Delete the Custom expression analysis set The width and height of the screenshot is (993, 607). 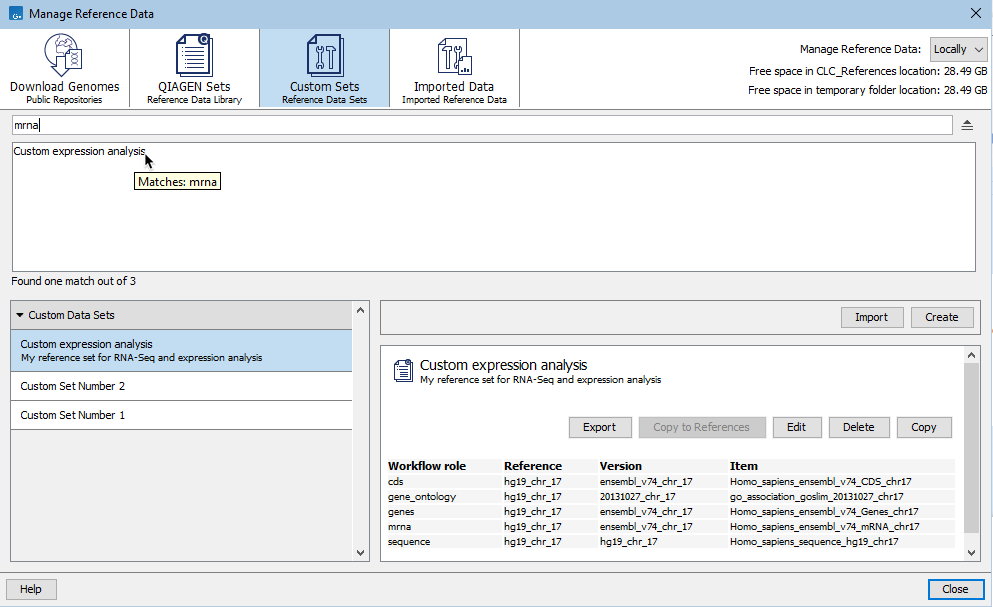[859, 427]
